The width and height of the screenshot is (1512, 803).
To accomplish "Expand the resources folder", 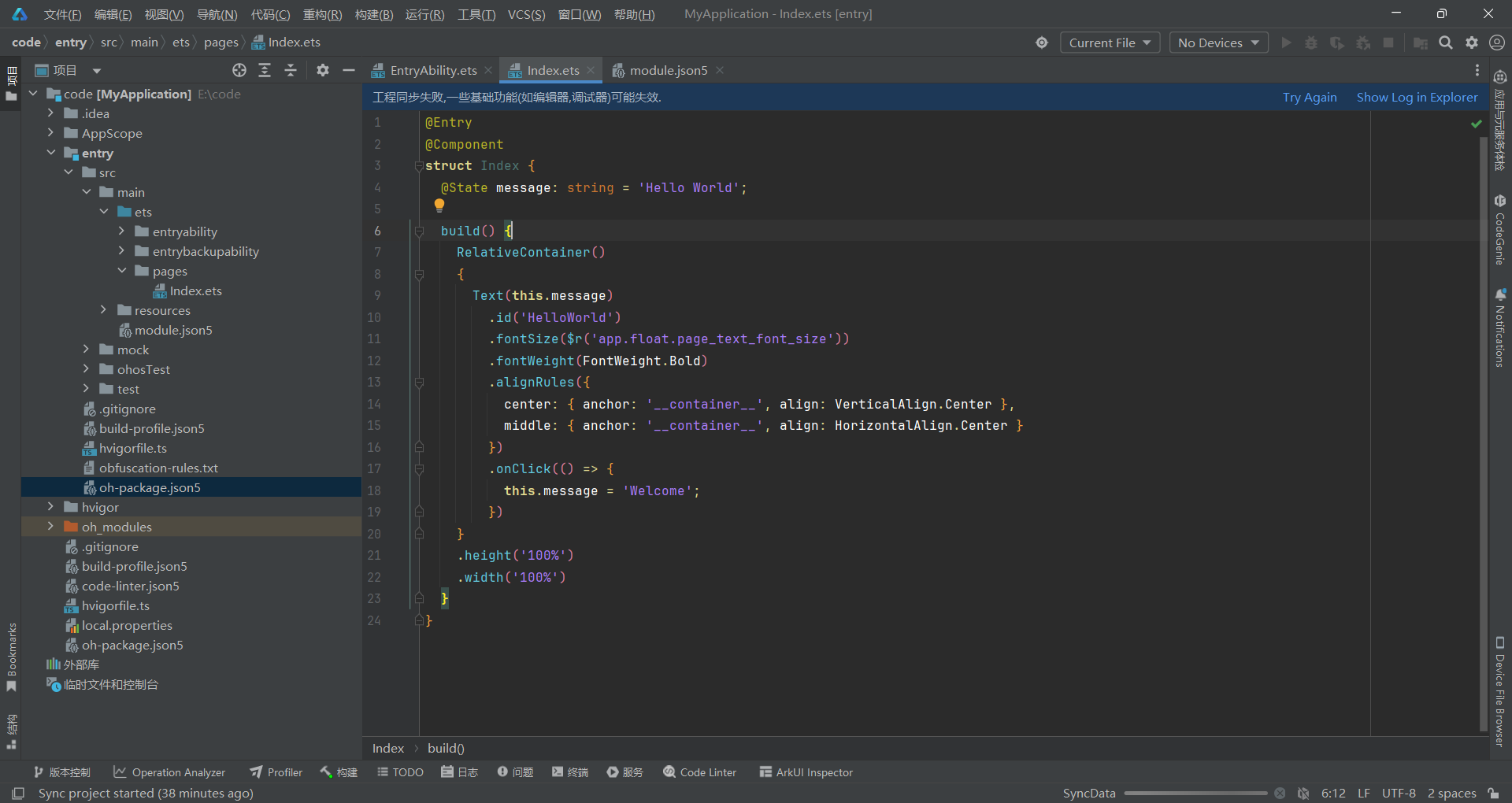I will pos(104,310).
